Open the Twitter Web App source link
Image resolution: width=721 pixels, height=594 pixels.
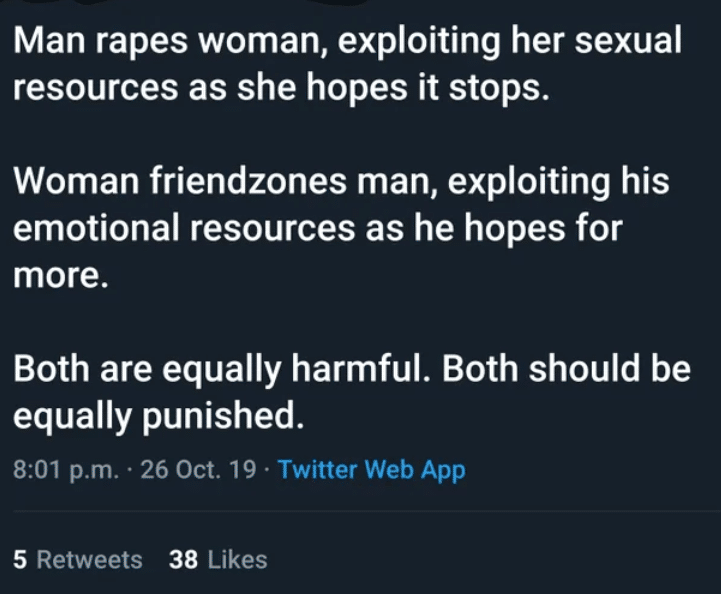pos(372,470)
